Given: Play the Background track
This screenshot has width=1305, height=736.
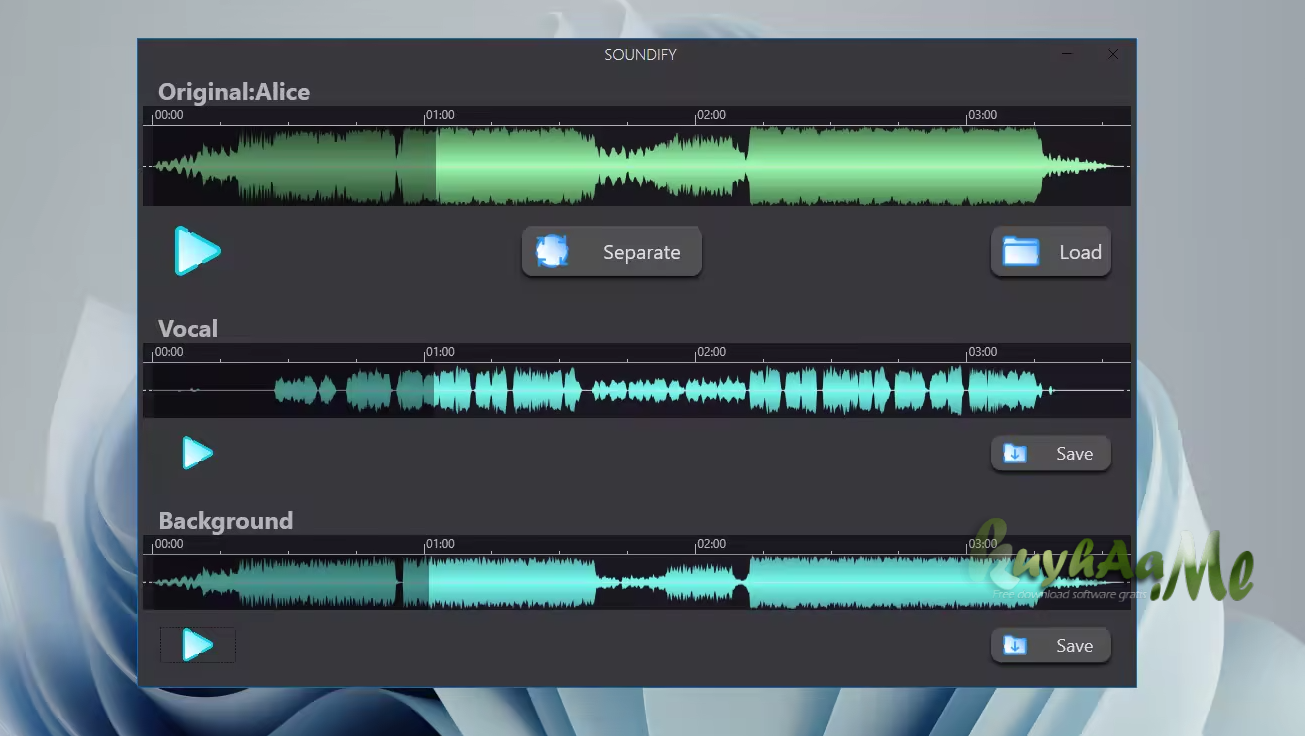Looking at the screenshot, I should [197, 645].
